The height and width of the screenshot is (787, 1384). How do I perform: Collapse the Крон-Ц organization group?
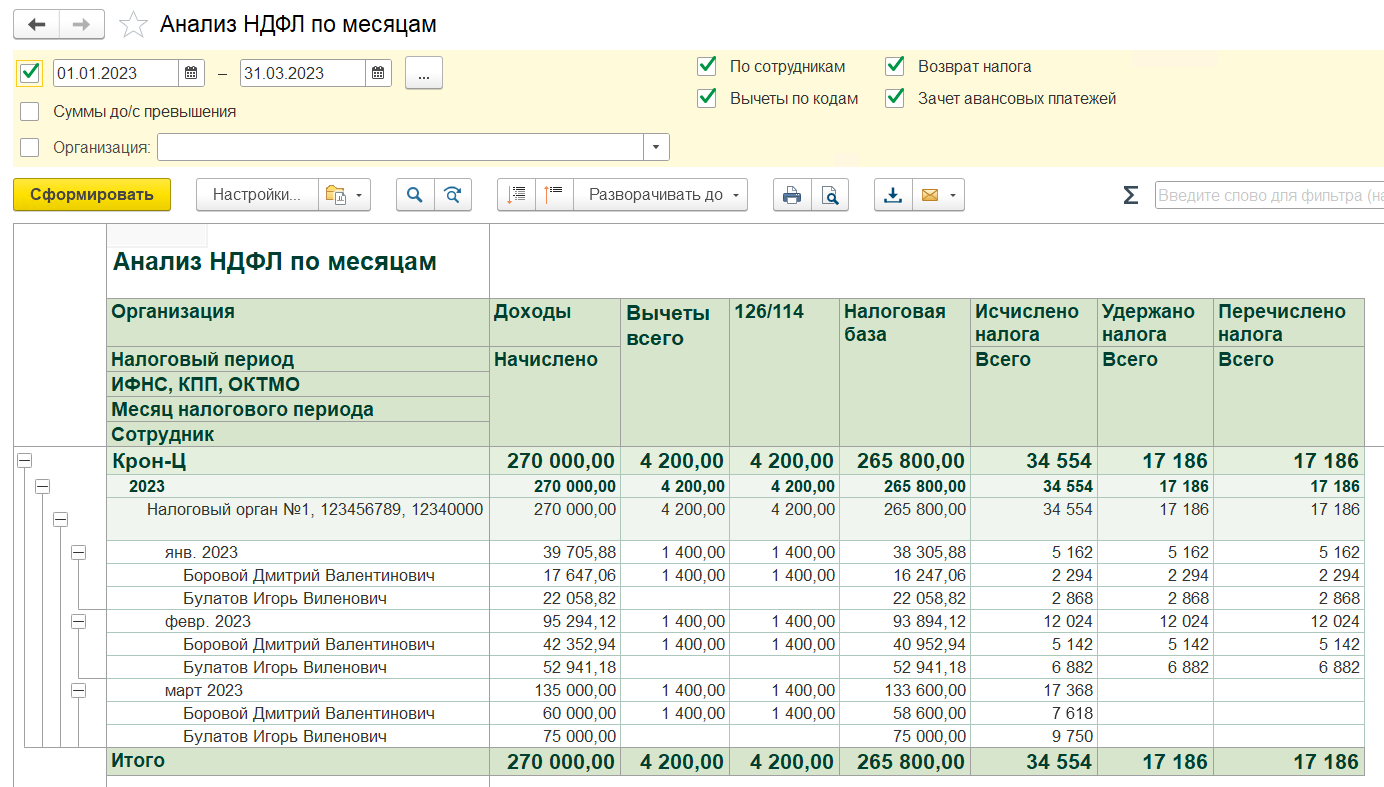[x=25, y=460]
